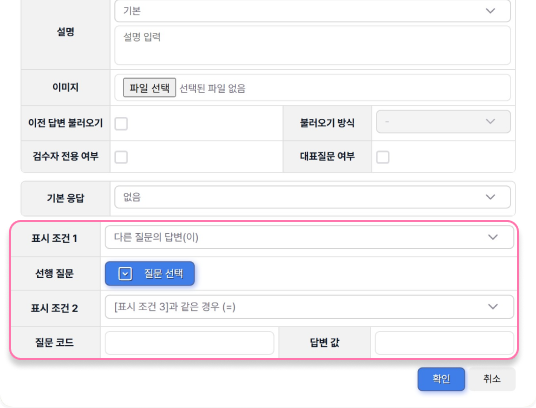Click the 선행 질문 label
536x408 pixels.
[x=55, y=273]
